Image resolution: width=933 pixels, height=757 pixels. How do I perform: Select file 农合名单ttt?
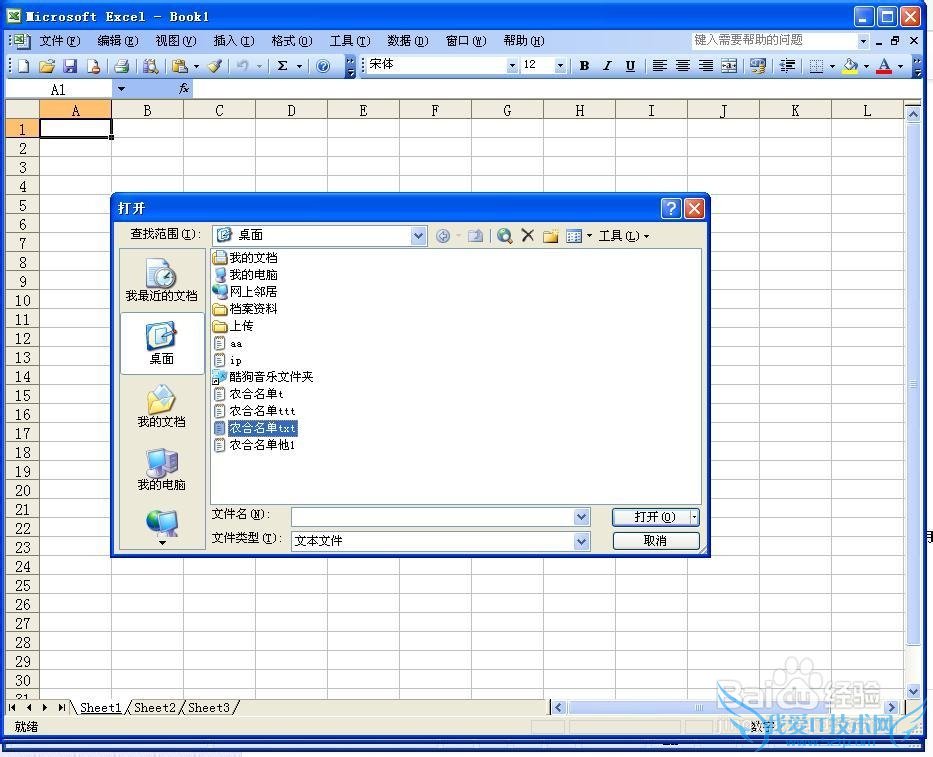tap(255, 411)
